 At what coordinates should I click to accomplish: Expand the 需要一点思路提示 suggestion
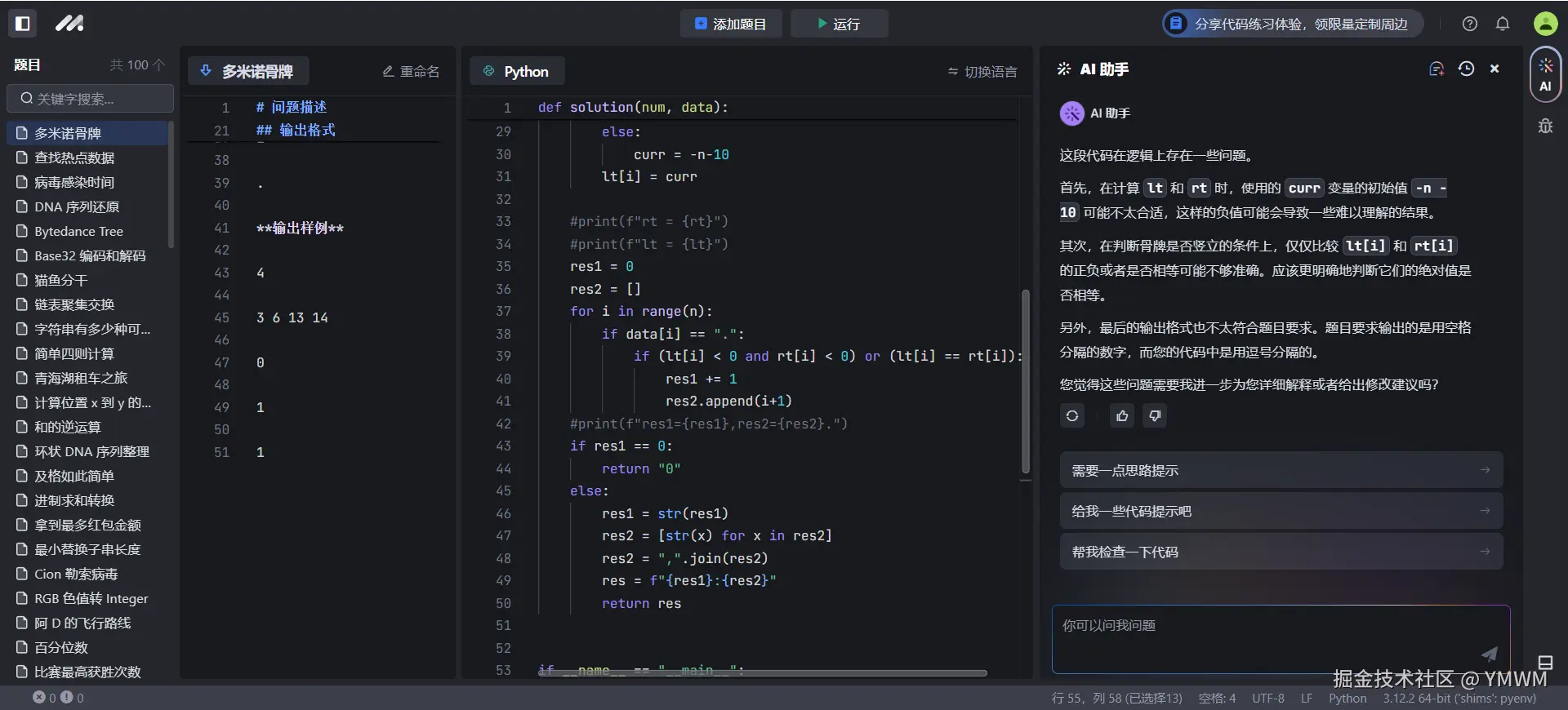click(1281, 471)
